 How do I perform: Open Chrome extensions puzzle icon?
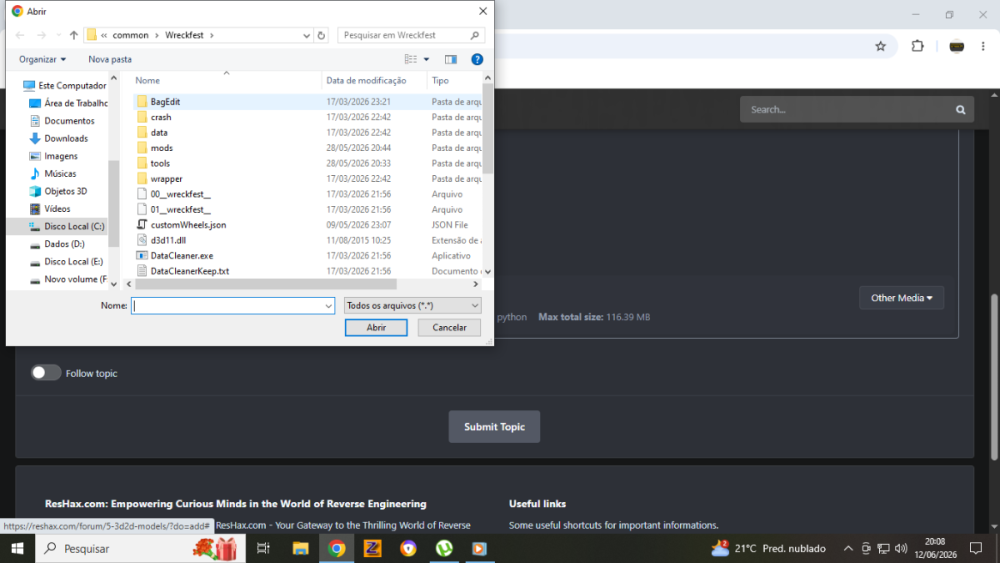917,46
